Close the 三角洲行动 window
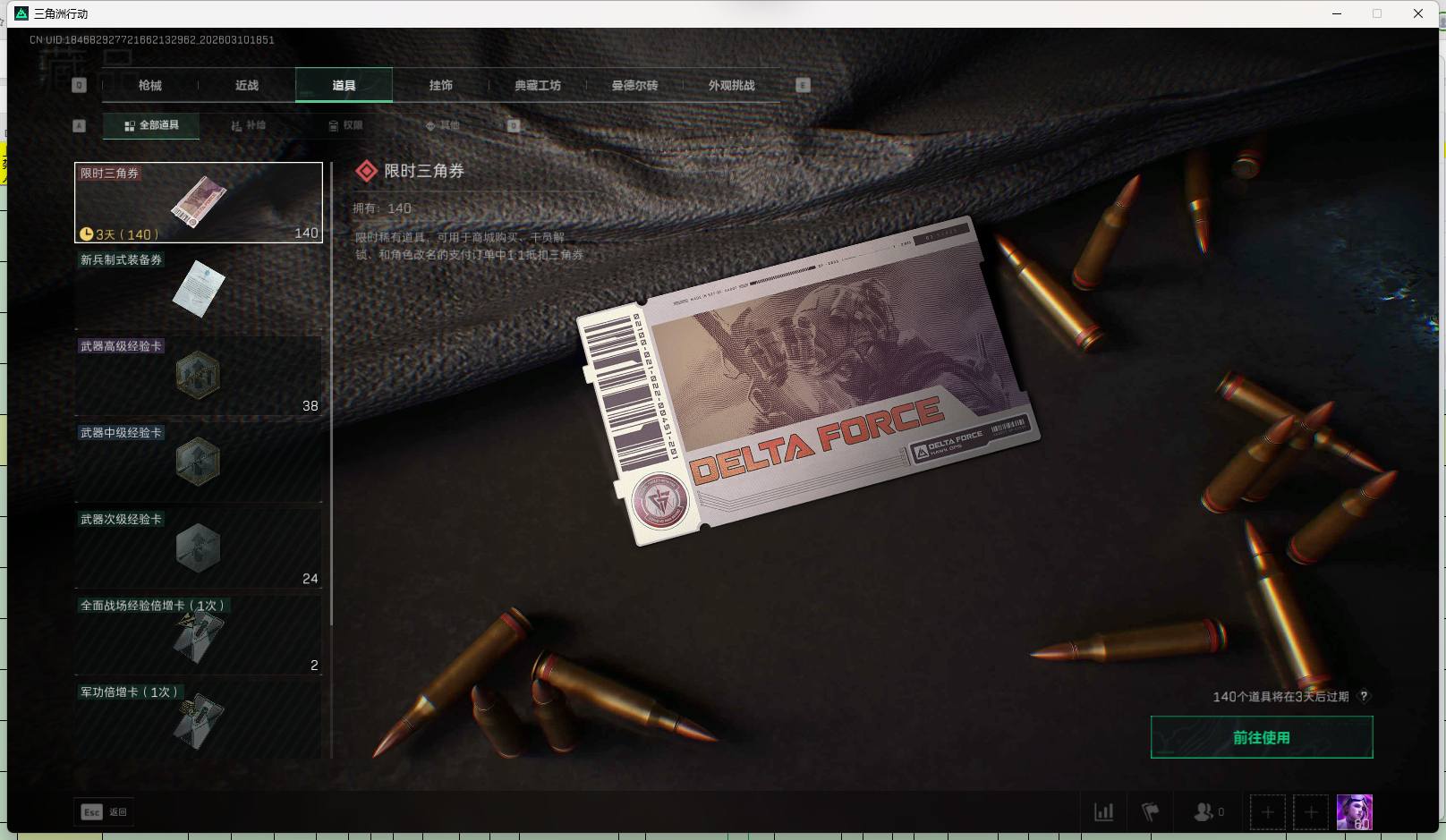The height and width of the screenshot is (840, 1446). 1418,13
